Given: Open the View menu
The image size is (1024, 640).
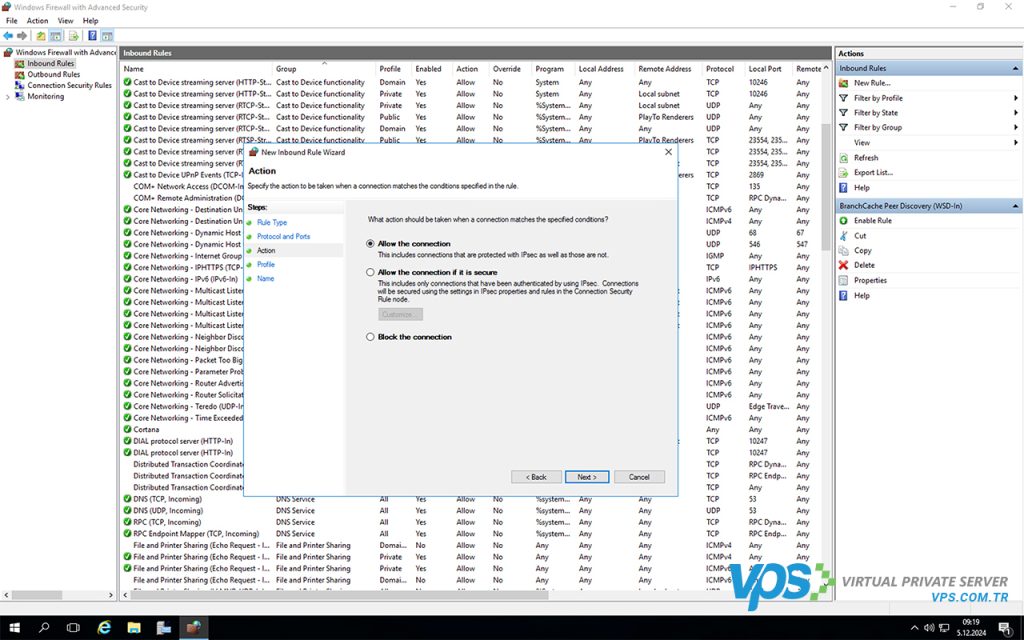Looking at the screenshot, I should coord(65,21).
